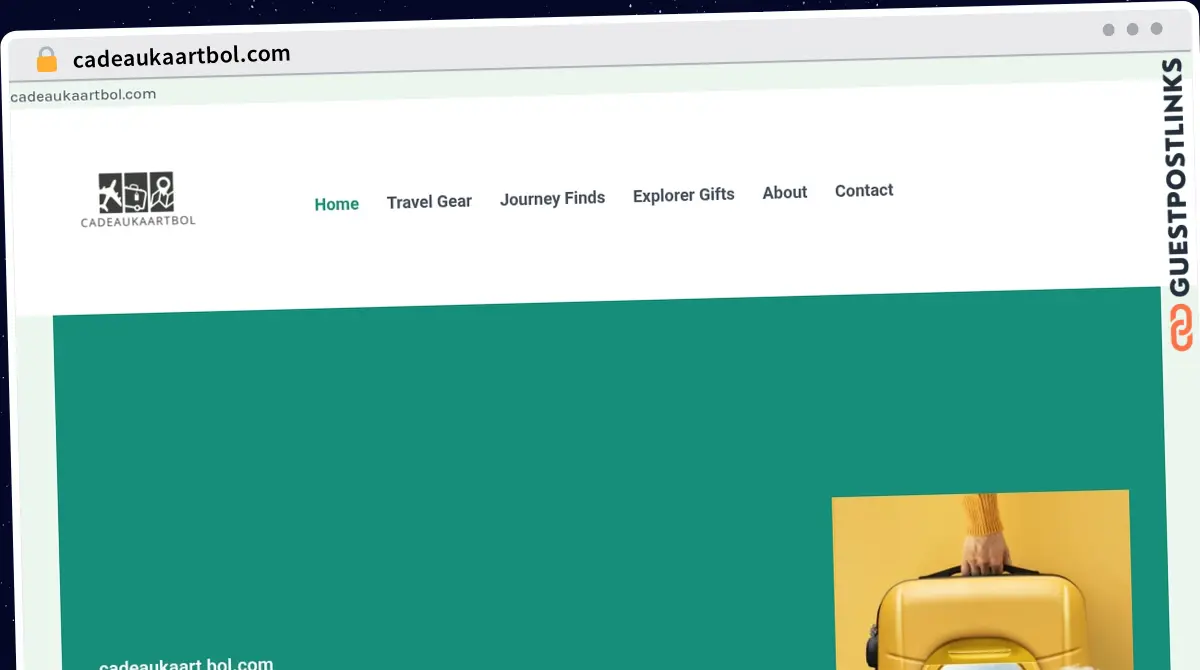Click the yellow suitcase image

click(981, 580)
